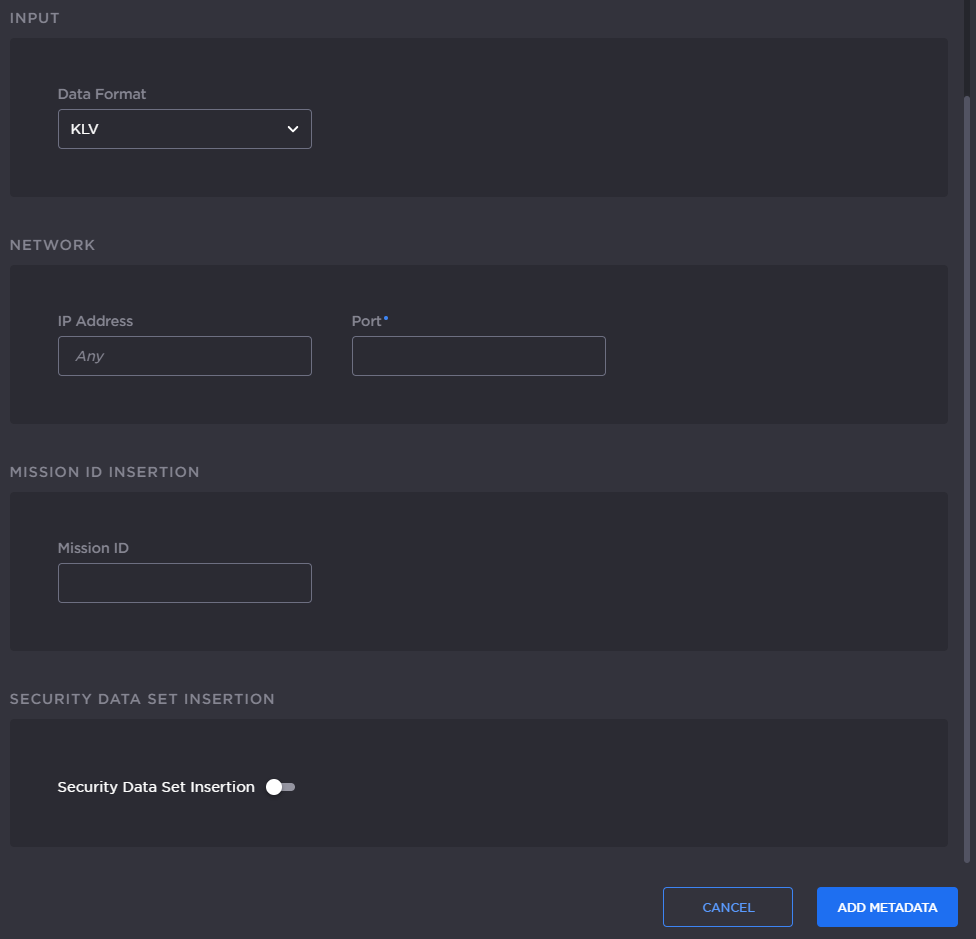The height and width of the screenshot is (939, 976).
Task: Open the Data Format dropdown
Action: click(184, 129)
